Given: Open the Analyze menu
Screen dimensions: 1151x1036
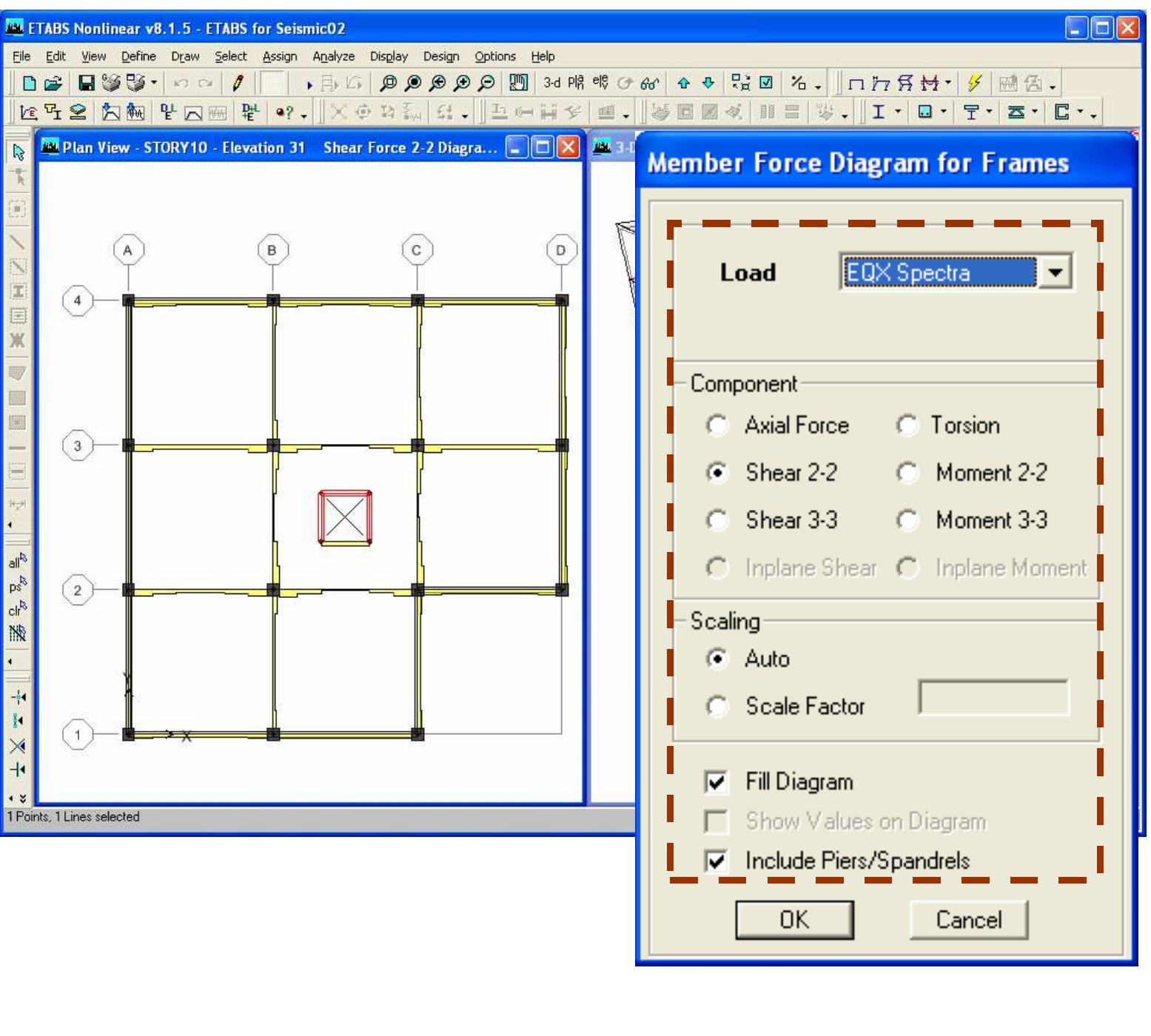Looking at the screenshot, I should pos(333,56).
